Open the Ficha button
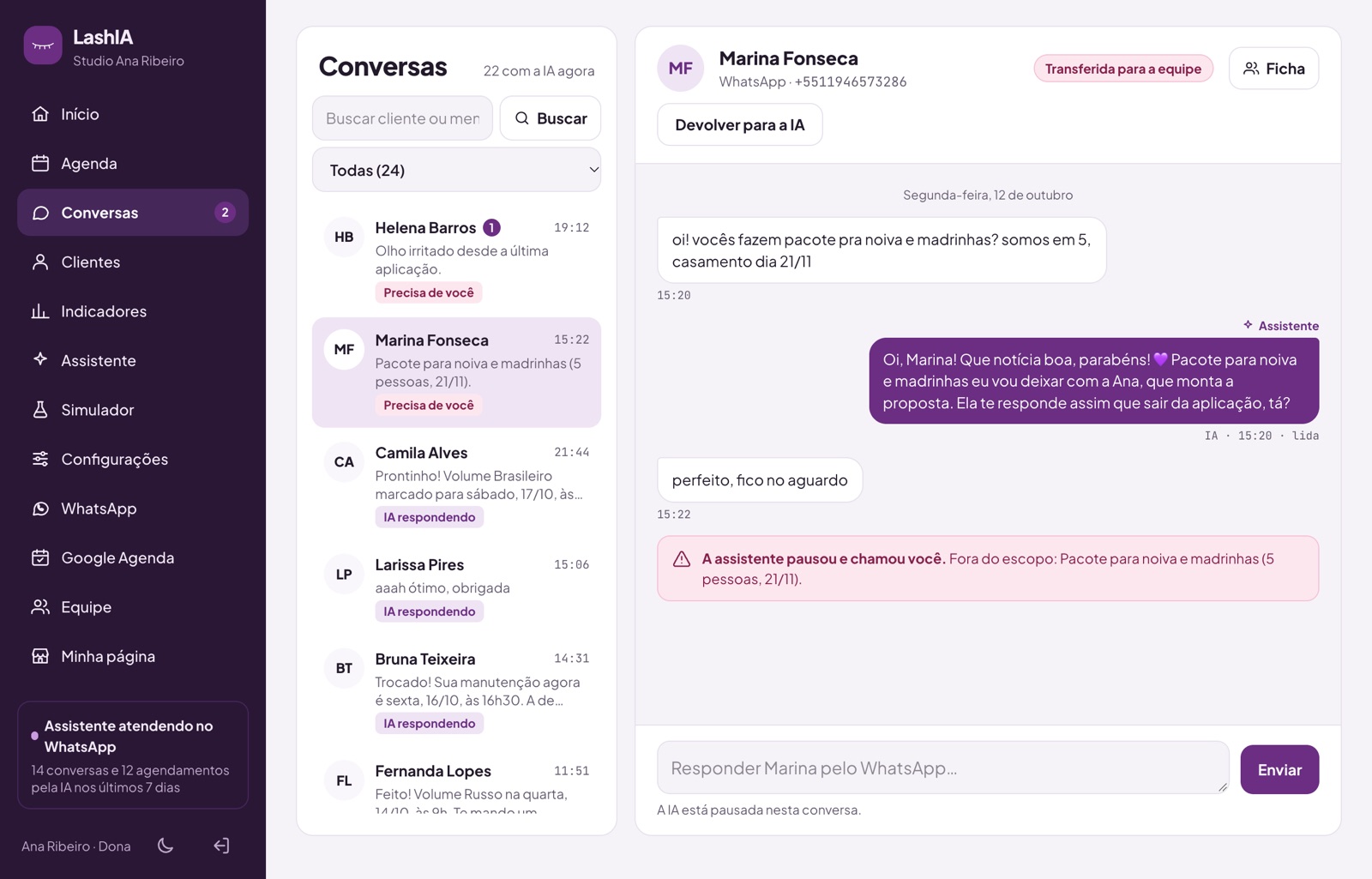The height and width of the screenshot is (879, 1372). coord(1273,69)
